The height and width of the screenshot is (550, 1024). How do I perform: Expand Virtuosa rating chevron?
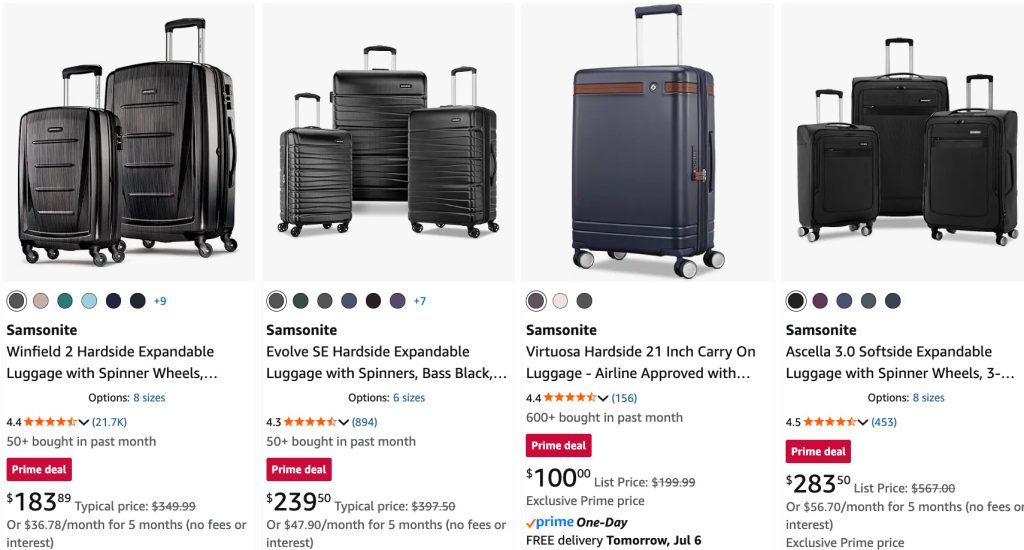[603, 398]
